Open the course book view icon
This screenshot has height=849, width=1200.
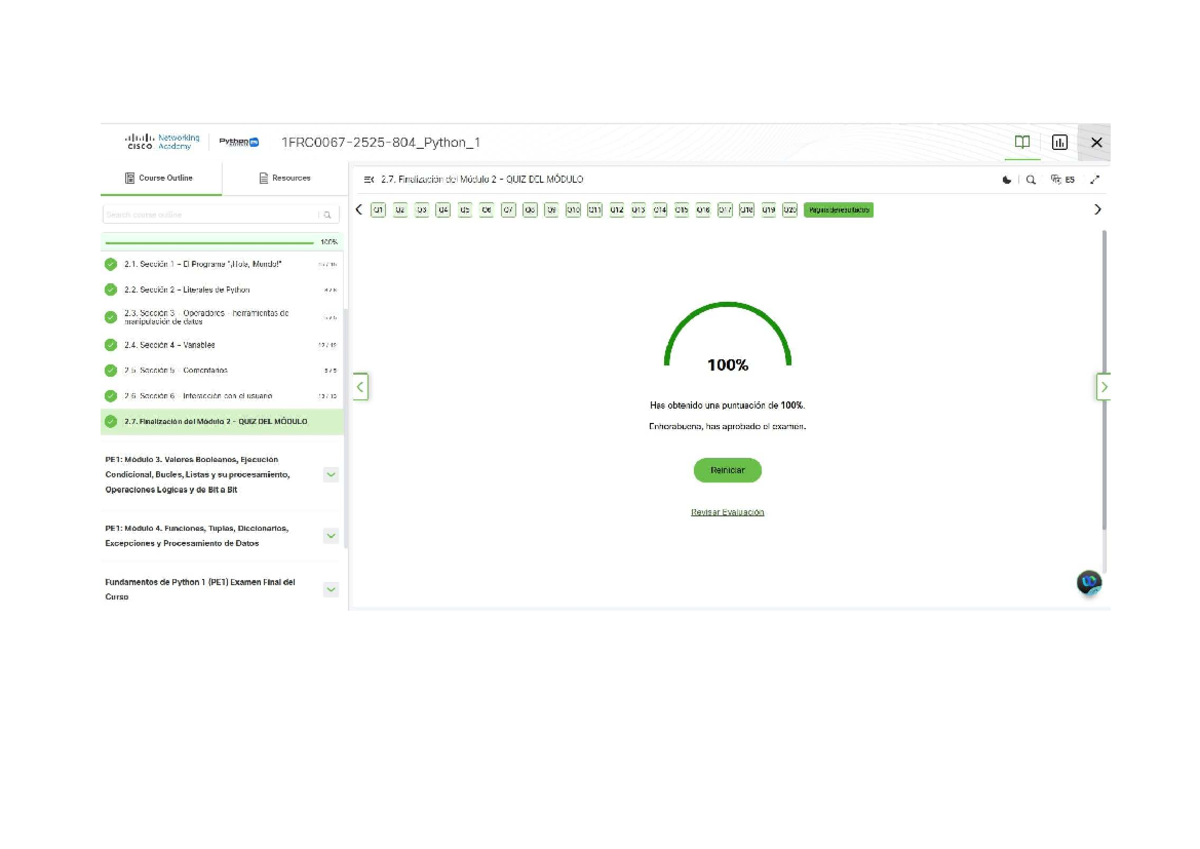[1022, 142]
